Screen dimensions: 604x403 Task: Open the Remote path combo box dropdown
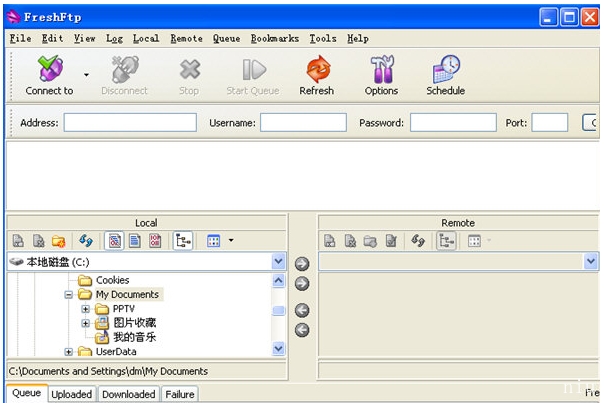point(591,262)
